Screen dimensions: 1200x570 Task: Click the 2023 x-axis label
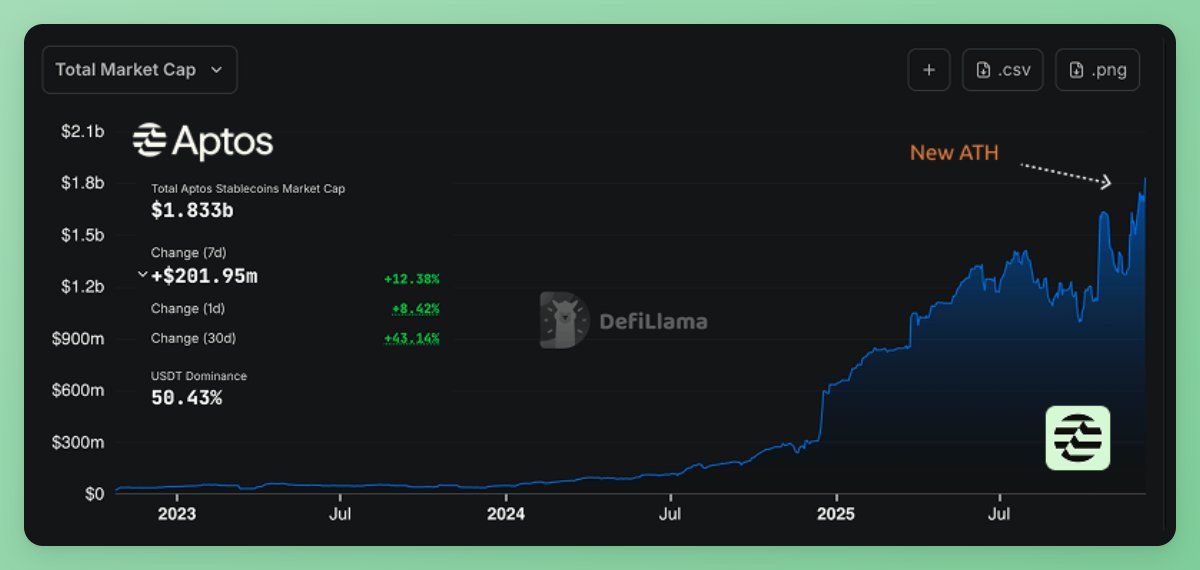click(176, 515)
